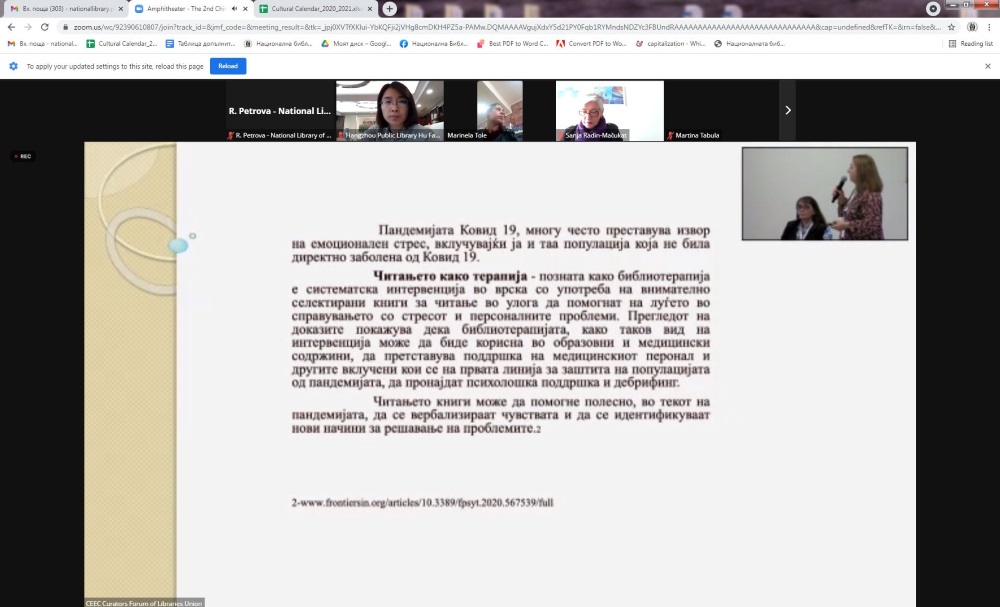This screenshot has height=607, width=1000.
Task: Click the speaker video in the slide corner
Action: click(x=825, y=194)
